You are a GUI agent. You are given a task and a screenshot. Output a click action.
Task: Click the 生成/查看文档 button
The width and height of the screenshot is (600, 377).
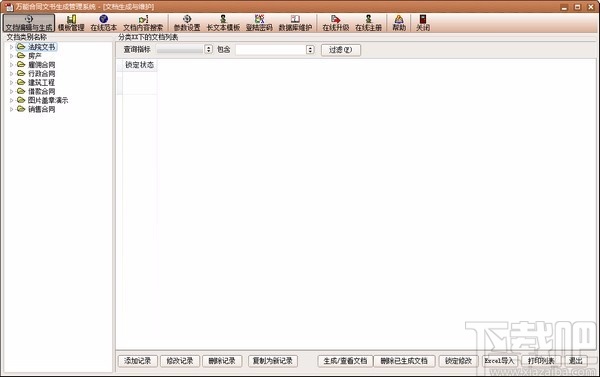pos(345,361)
